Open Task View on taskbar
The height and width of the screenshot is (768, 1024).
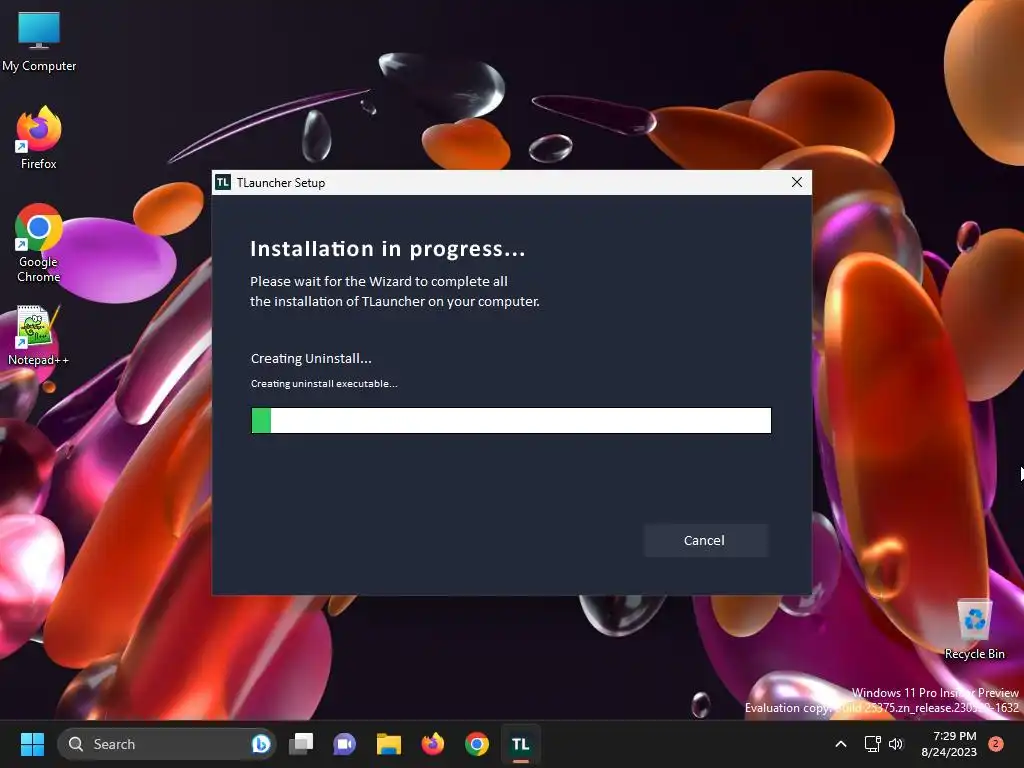tap(301, 744)
